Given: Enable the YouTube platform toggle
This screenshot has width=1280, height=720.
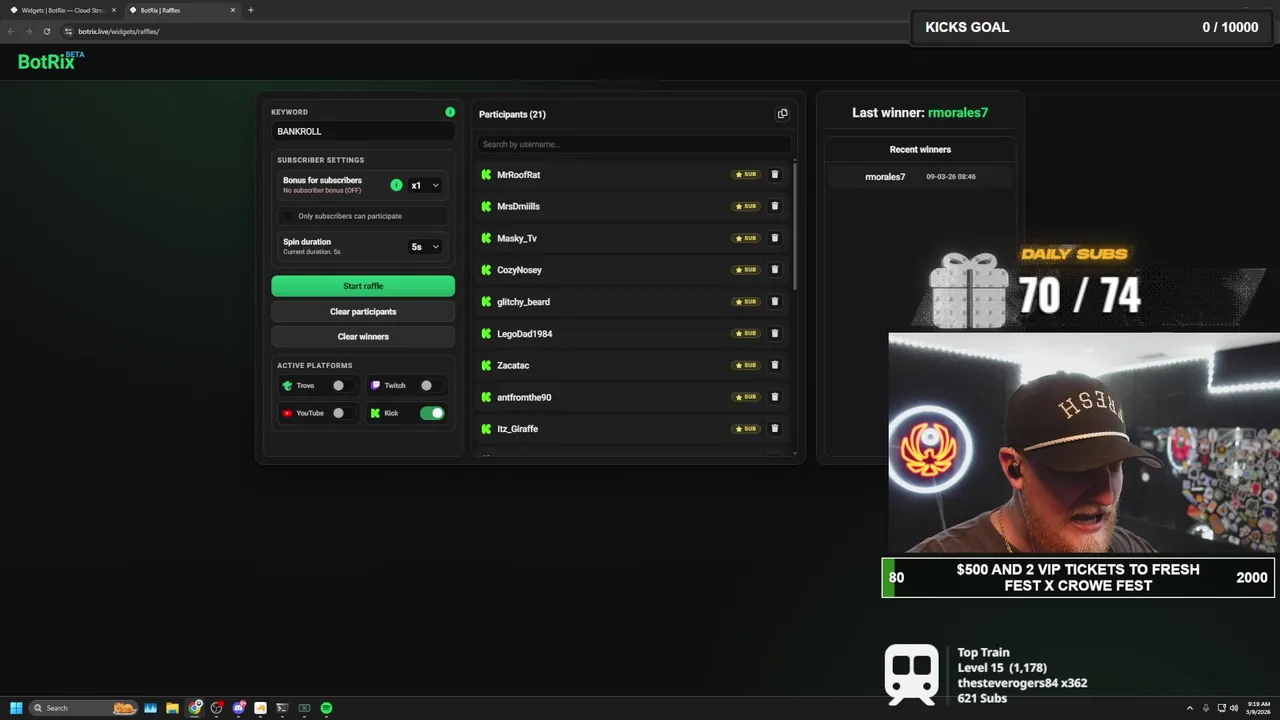Looking at the screenshot, I should tap(343, 413).
